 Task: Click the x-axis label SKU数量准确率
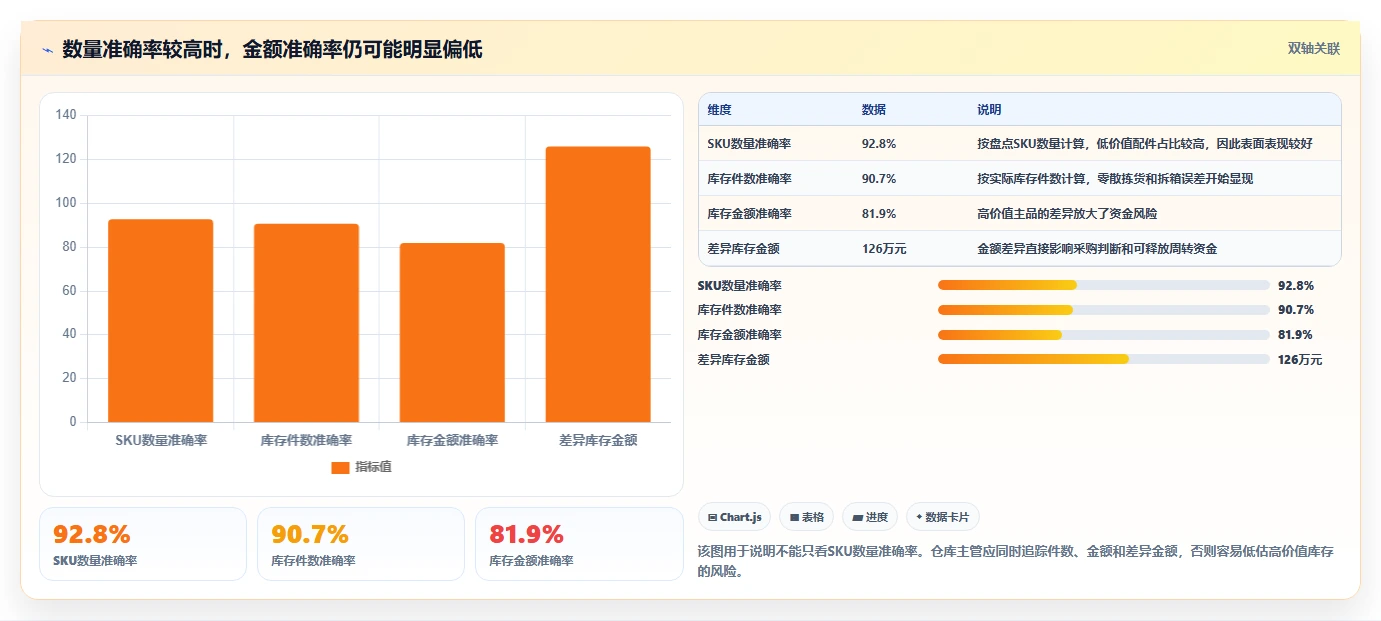pyautogui.click(x=161, y=440)
